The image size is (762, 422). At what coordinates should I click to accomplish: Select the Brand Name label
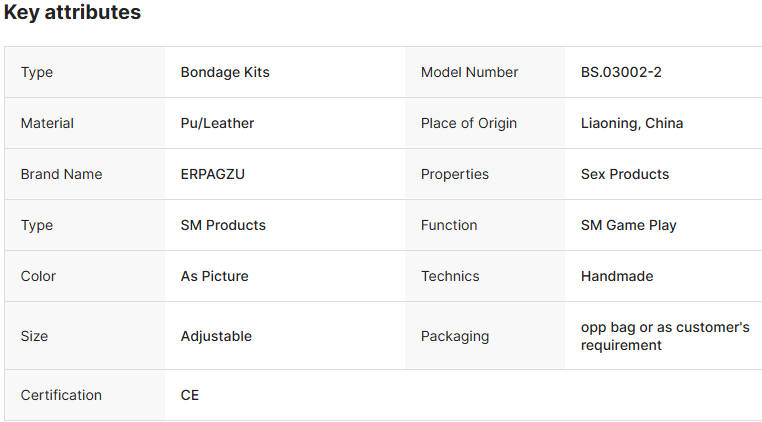click(61, 174)
